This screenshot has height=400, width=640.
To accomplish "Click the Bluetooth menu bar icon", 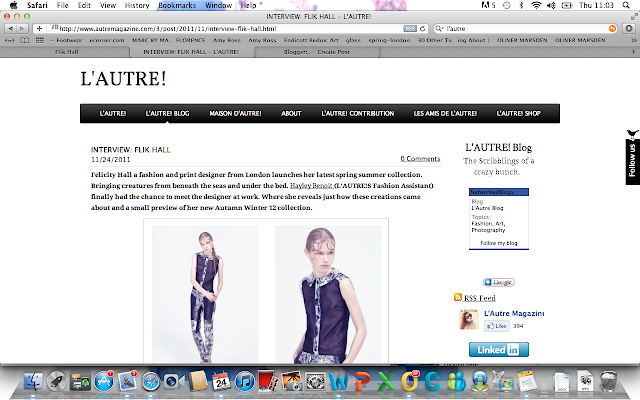I will click(x=521, y=5).
